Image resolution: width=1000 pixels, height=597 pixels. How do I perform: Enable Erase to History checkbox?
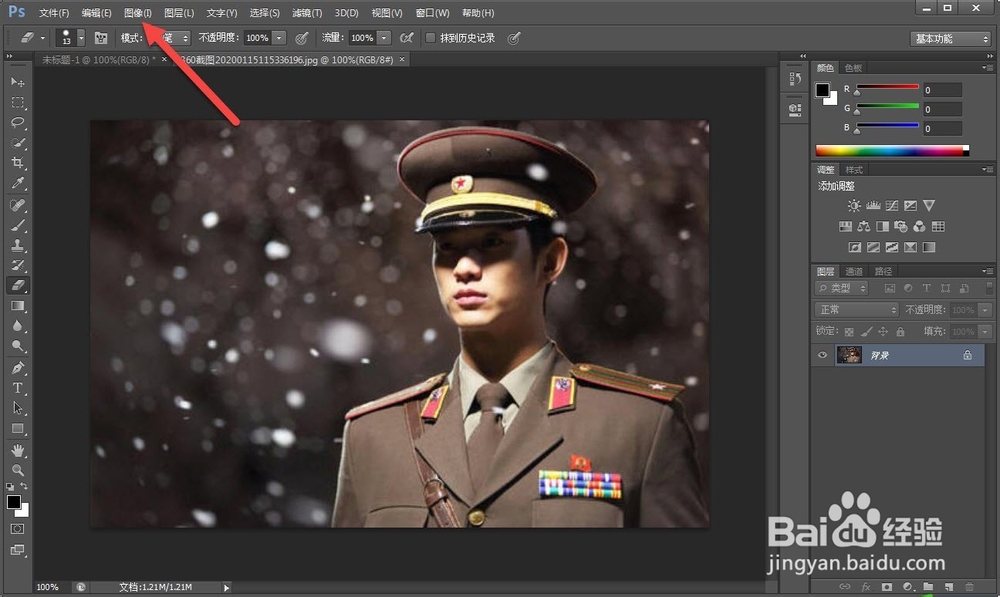(430, 38)
